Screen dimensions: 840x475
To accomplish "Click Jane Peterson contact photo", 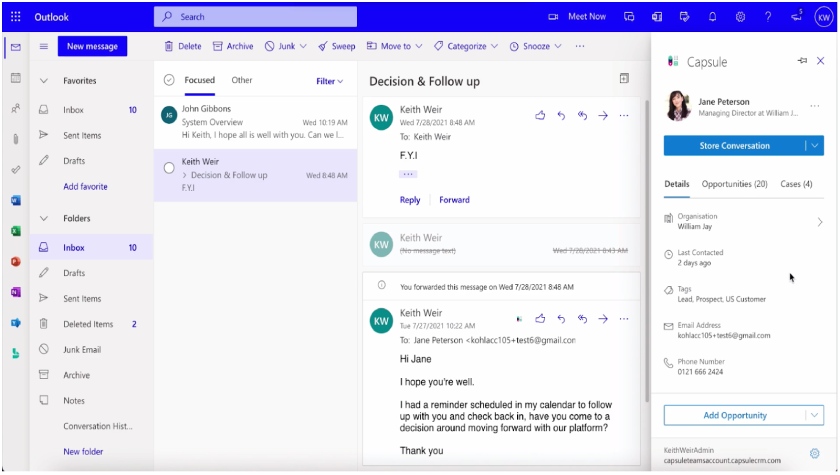I will pyautogui.click(x=678, y=105).
